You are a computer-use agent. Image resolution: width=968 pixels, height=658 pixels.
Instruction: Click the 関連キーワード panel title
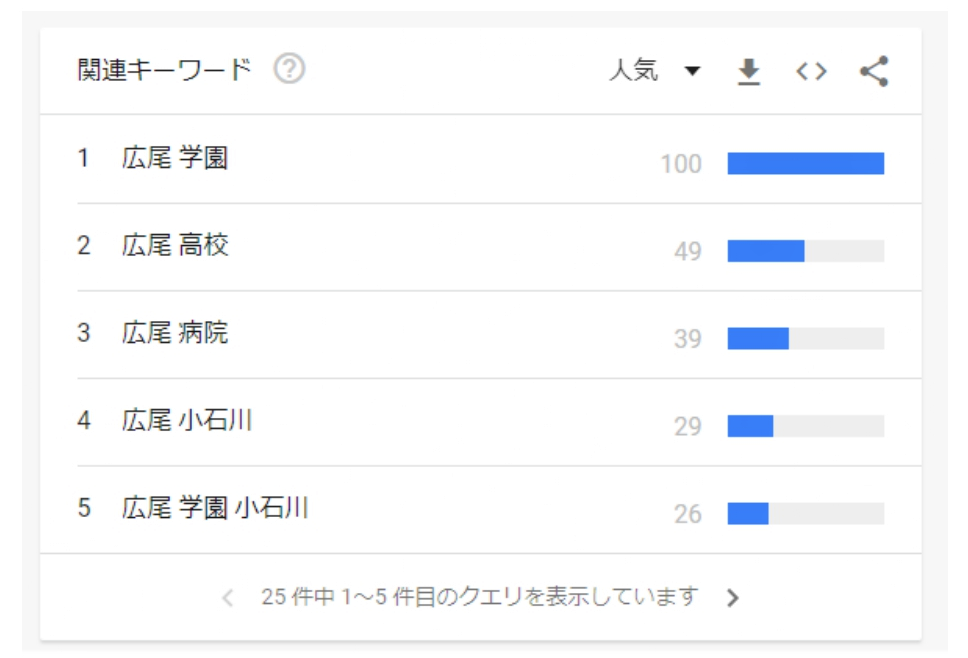pos(164,70)
